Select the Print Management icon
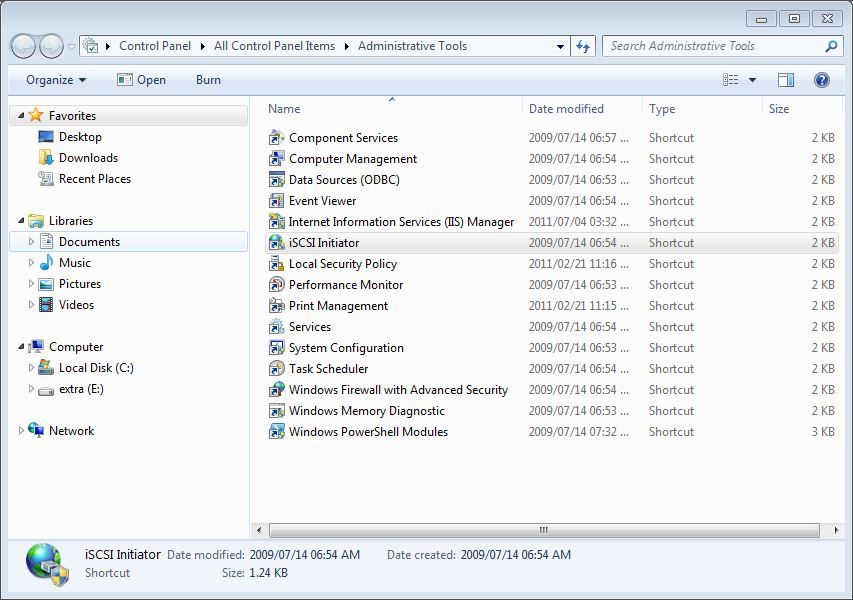This screenshot has width=853, height=600. coord(276,306)
